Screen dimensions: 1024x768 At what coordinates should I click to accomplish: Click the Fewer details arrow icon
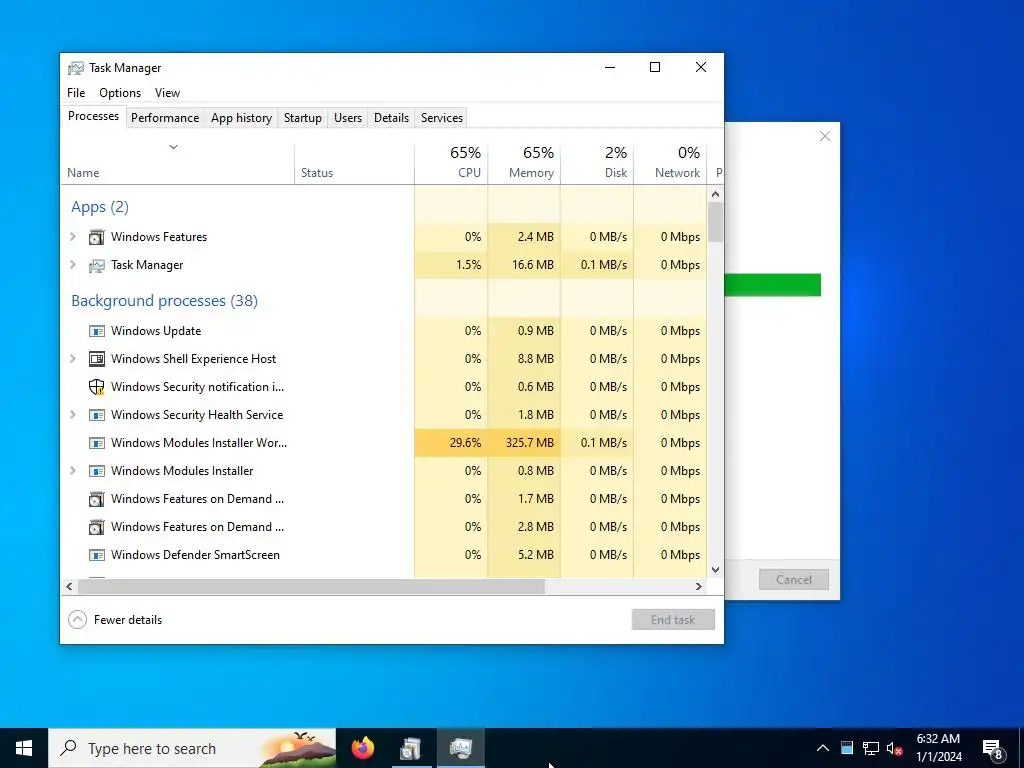77,620
